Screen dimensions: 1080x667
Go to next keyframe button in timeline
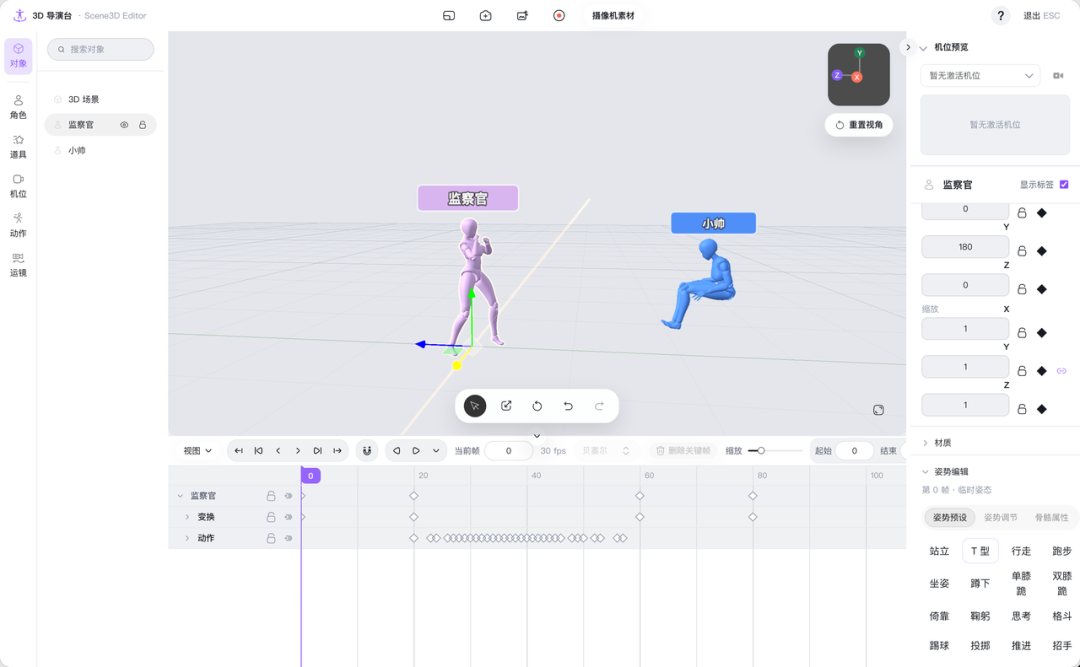(318, 451)
